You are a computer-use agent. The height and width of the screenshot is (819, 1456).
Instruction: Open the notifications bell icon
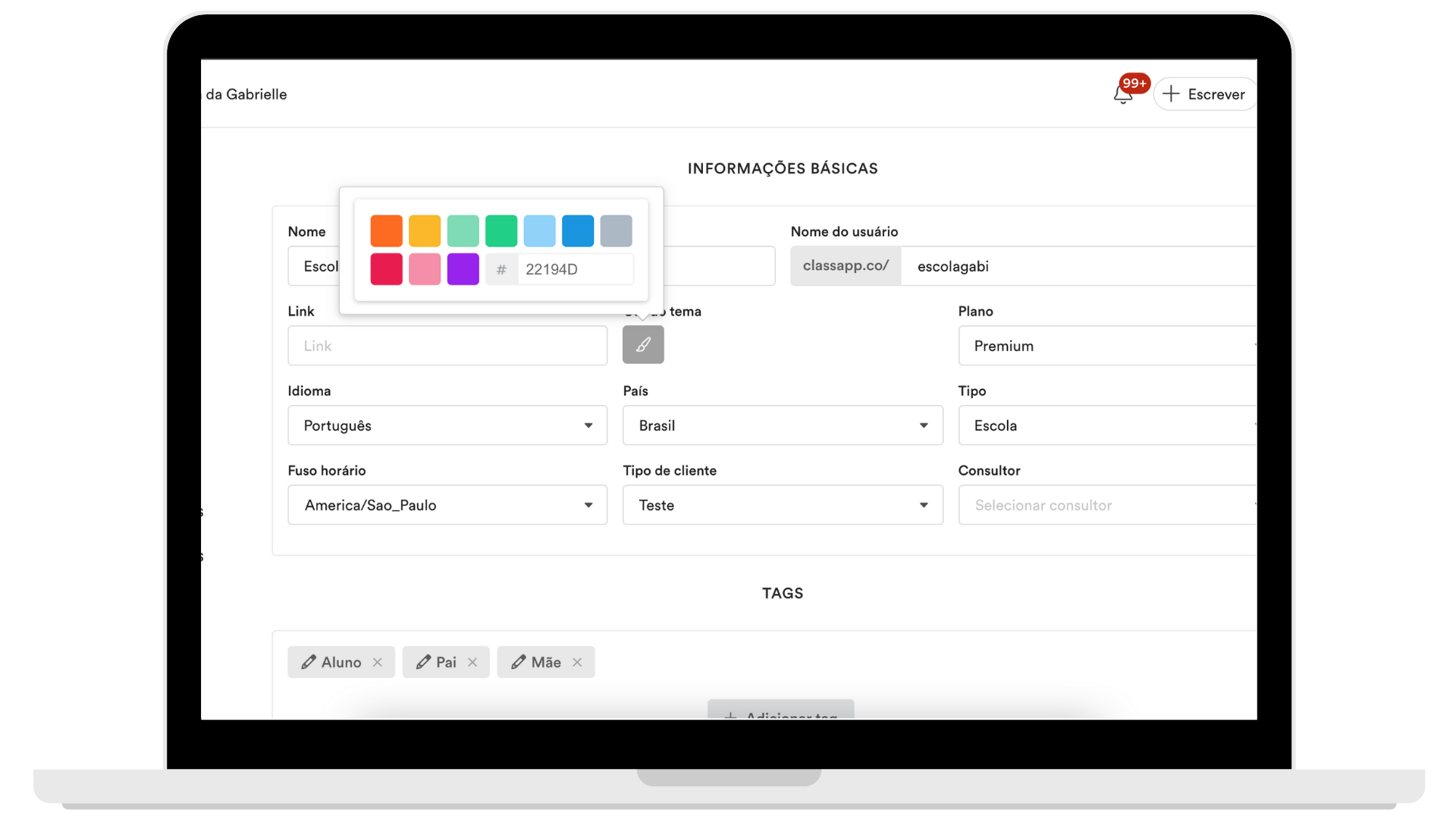pos(1122,95)
